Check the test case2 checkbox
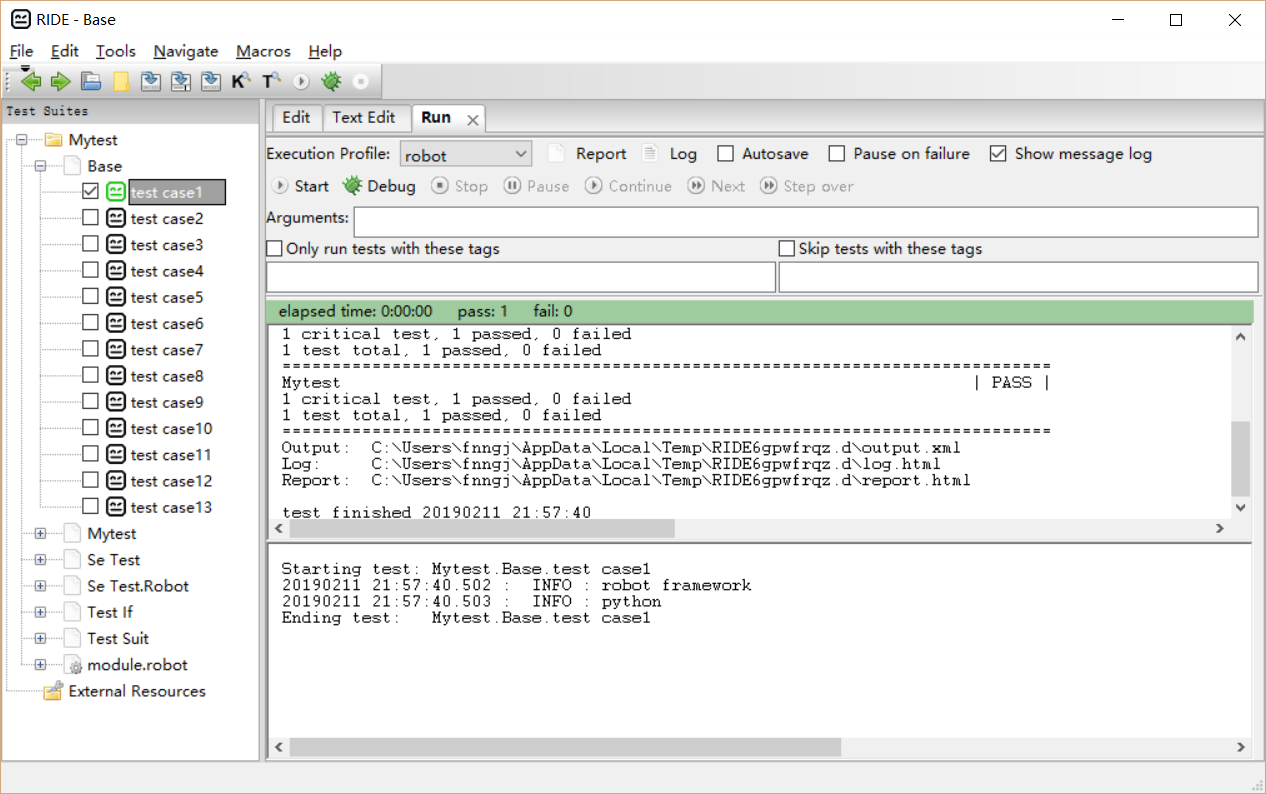The width and height of the screenshot is (1266, 794). (90, 217)
